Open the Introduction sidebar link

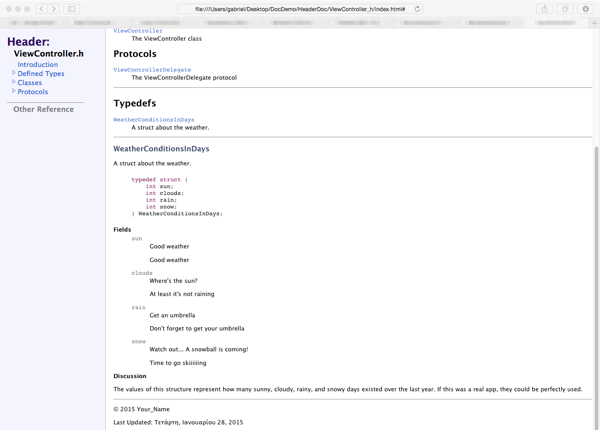click(37, 64)
